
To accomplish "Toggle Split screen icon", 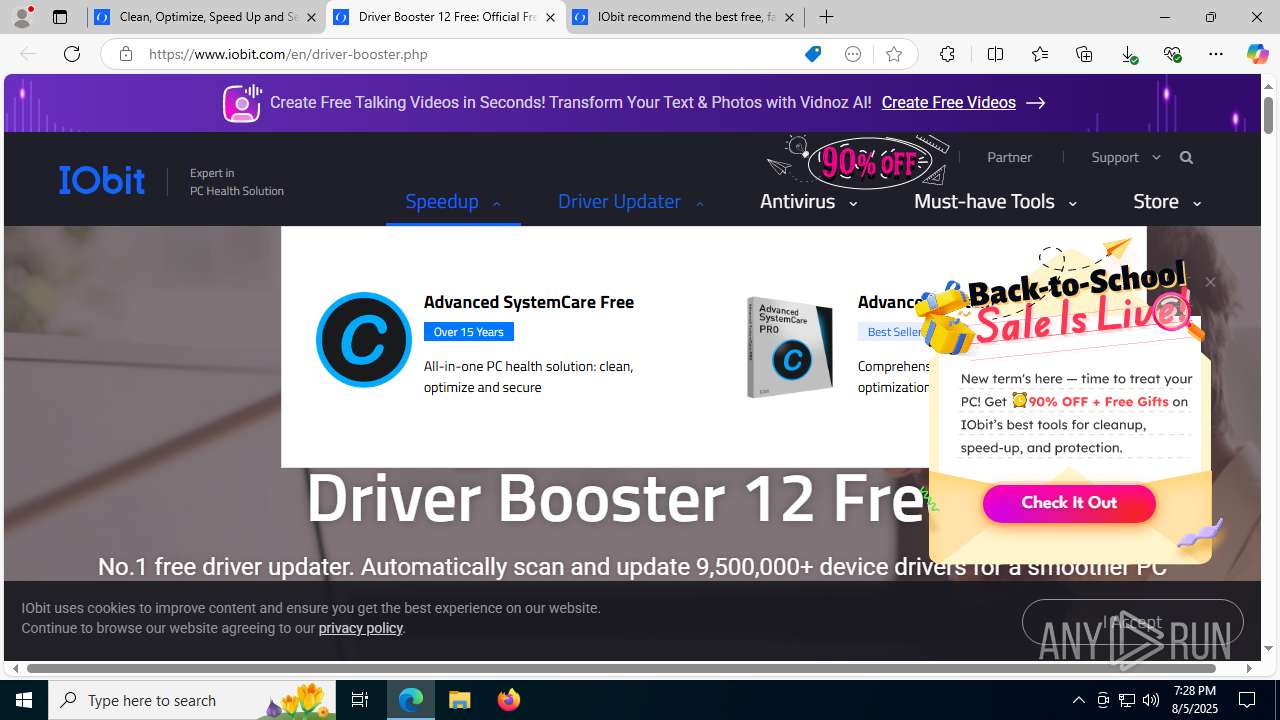I will click(995, 54).
